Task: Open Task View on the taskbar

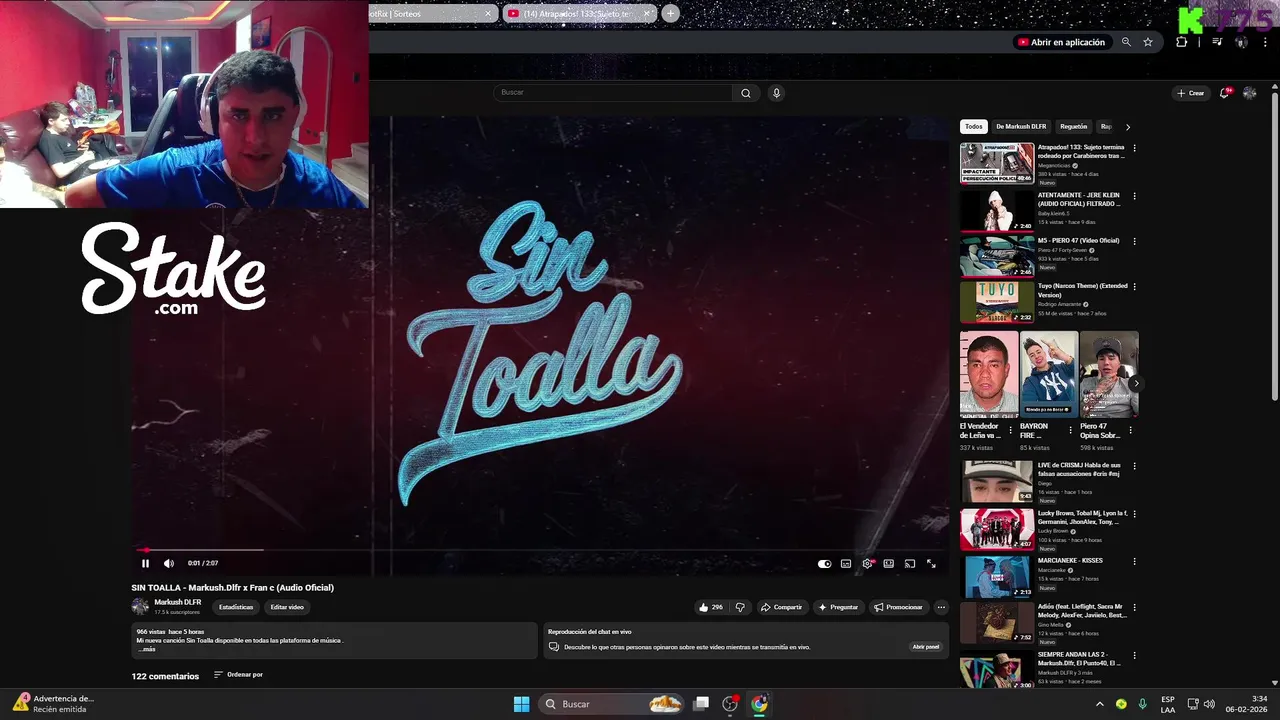Action: (702, 704)
